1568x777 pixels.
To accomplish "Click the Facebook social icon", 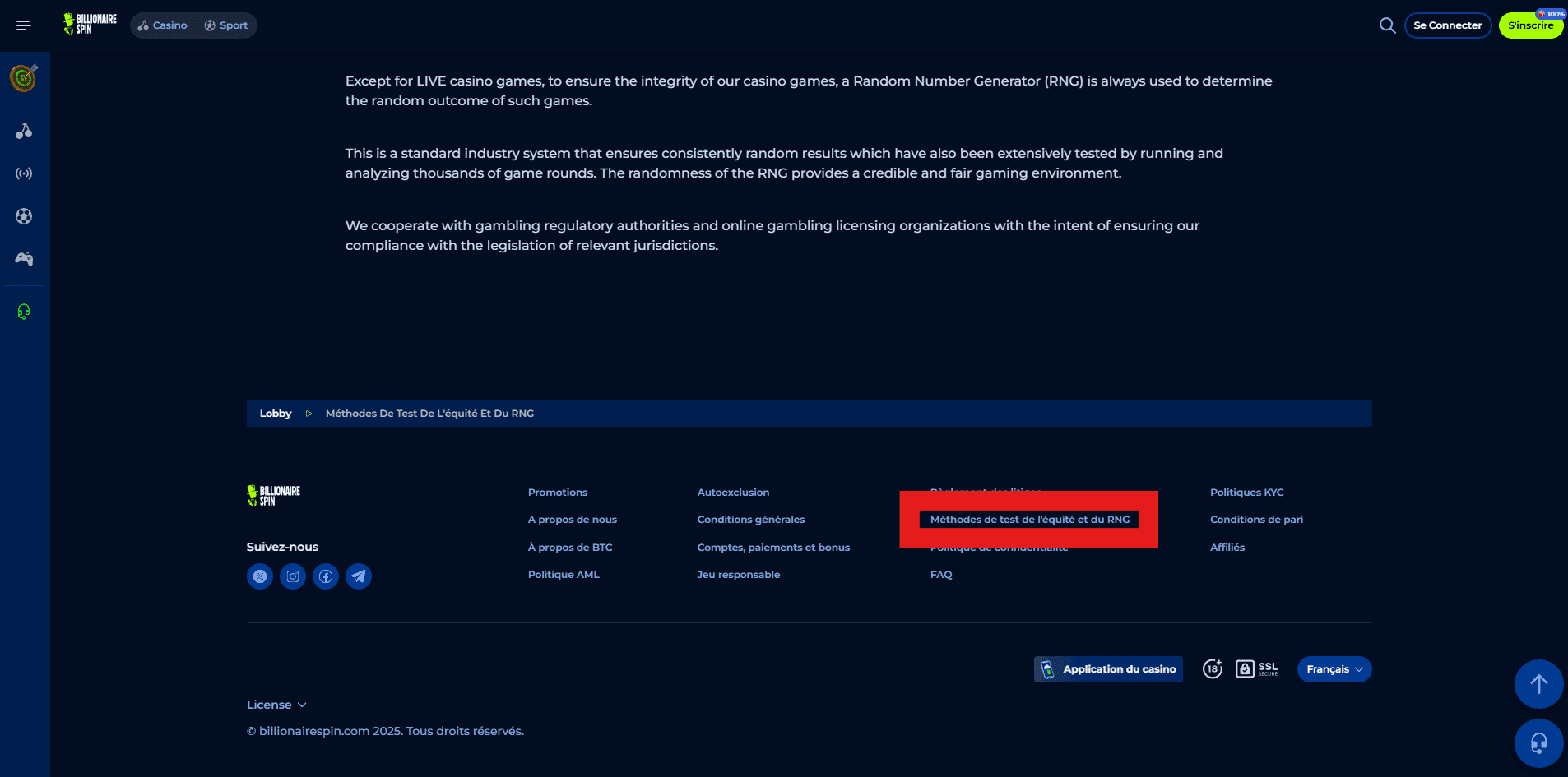I will 326,576.
